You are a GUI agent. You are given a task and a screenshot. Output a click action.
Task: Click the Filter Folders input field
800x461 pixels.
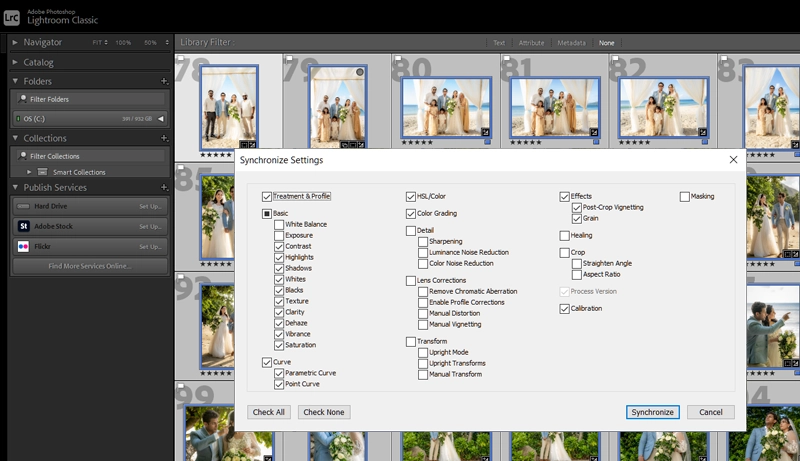tap(90, 99)
